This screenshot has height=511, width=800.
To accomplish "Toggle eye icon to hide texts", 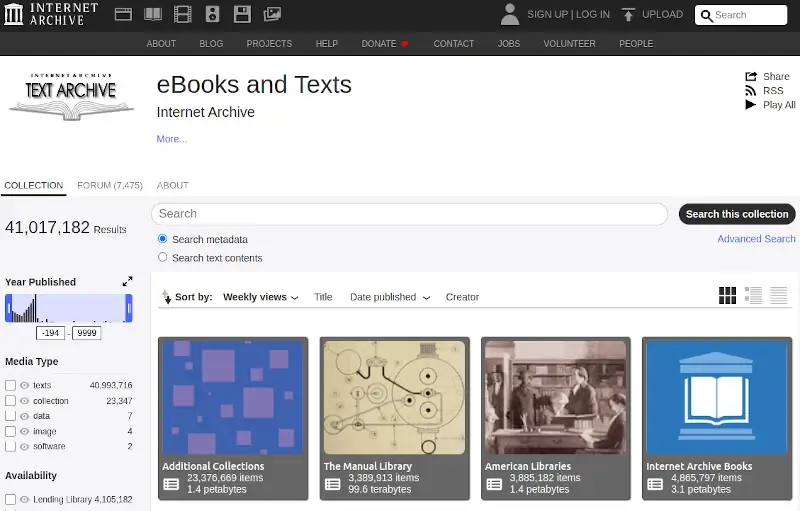I will (24, 386).
